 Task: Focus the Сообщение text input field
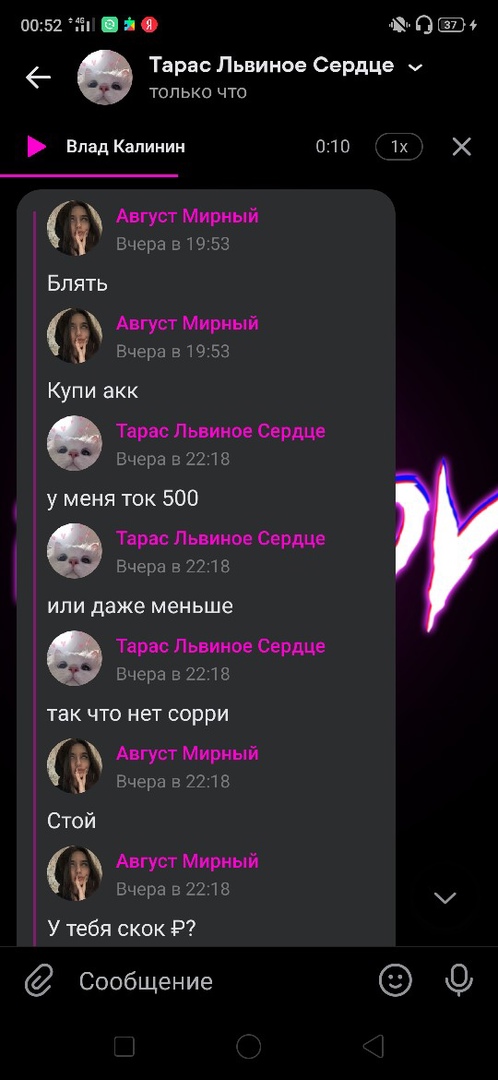pos(220,981)
